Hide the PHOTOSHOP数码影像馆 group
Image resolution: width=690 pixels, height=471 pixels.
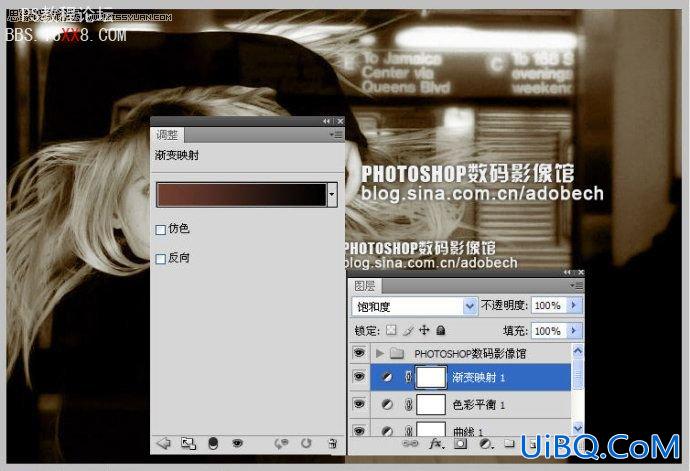coord(360,352)
